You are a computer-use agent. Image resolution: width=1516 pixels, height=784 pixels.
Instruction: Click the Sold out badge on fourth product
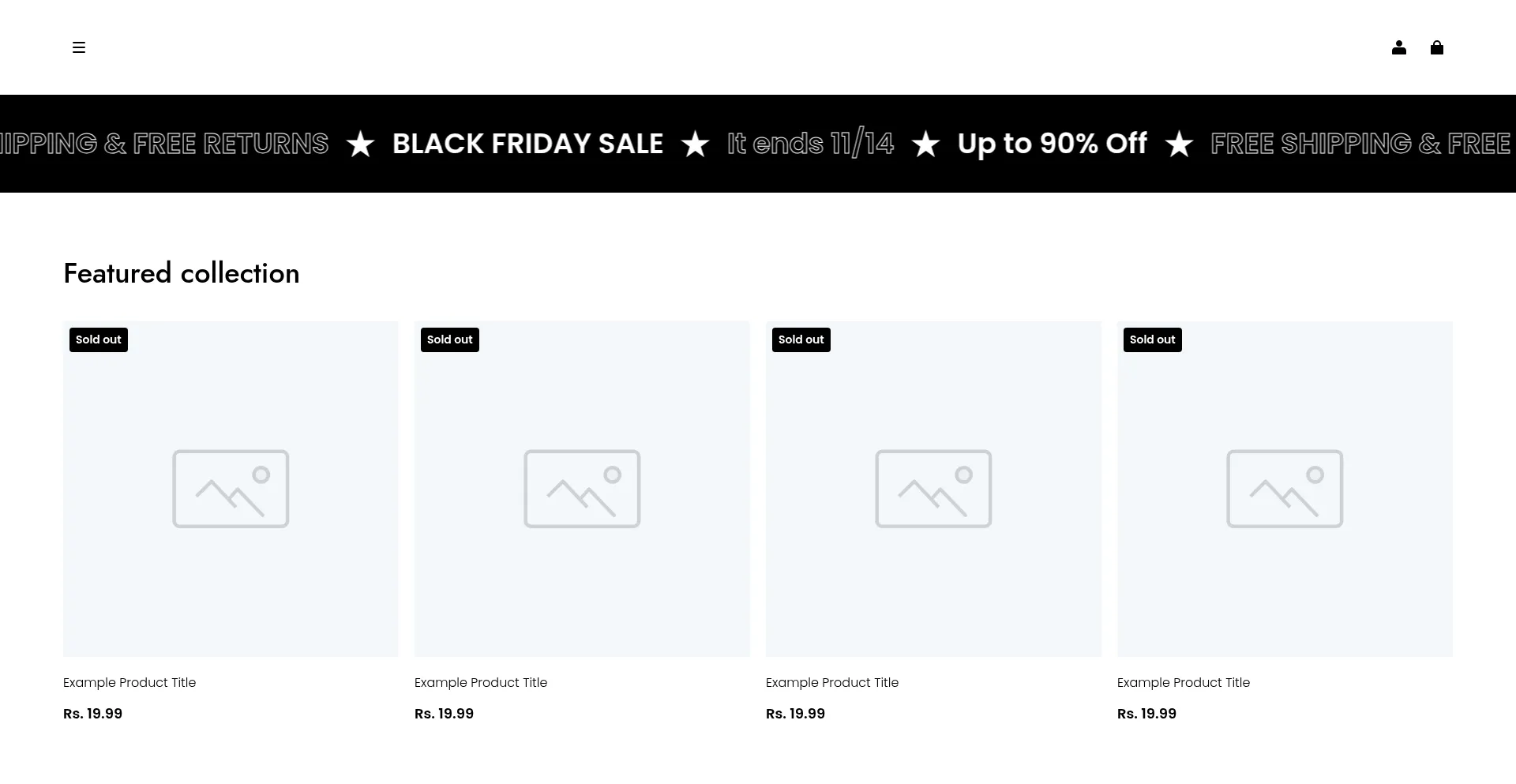coord(1152,339)
